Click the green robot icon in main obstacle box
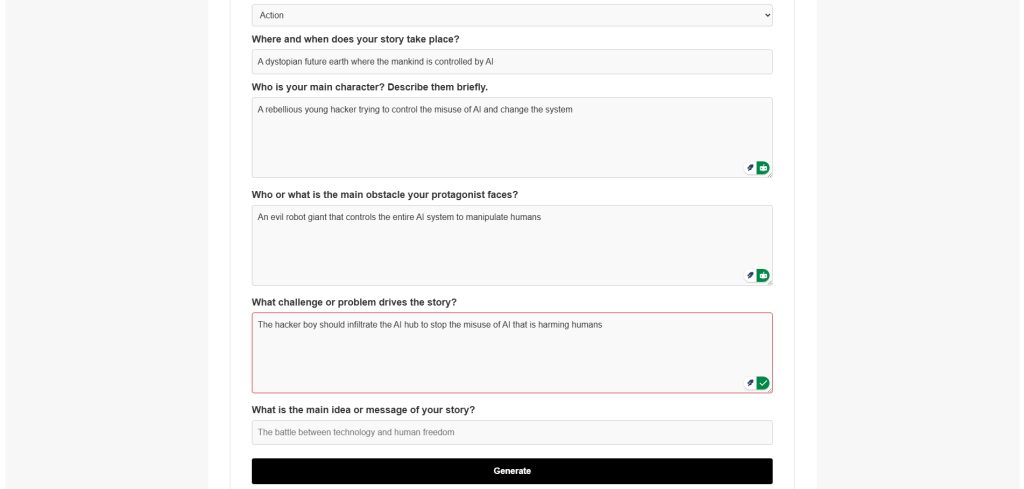 point(763,275)
